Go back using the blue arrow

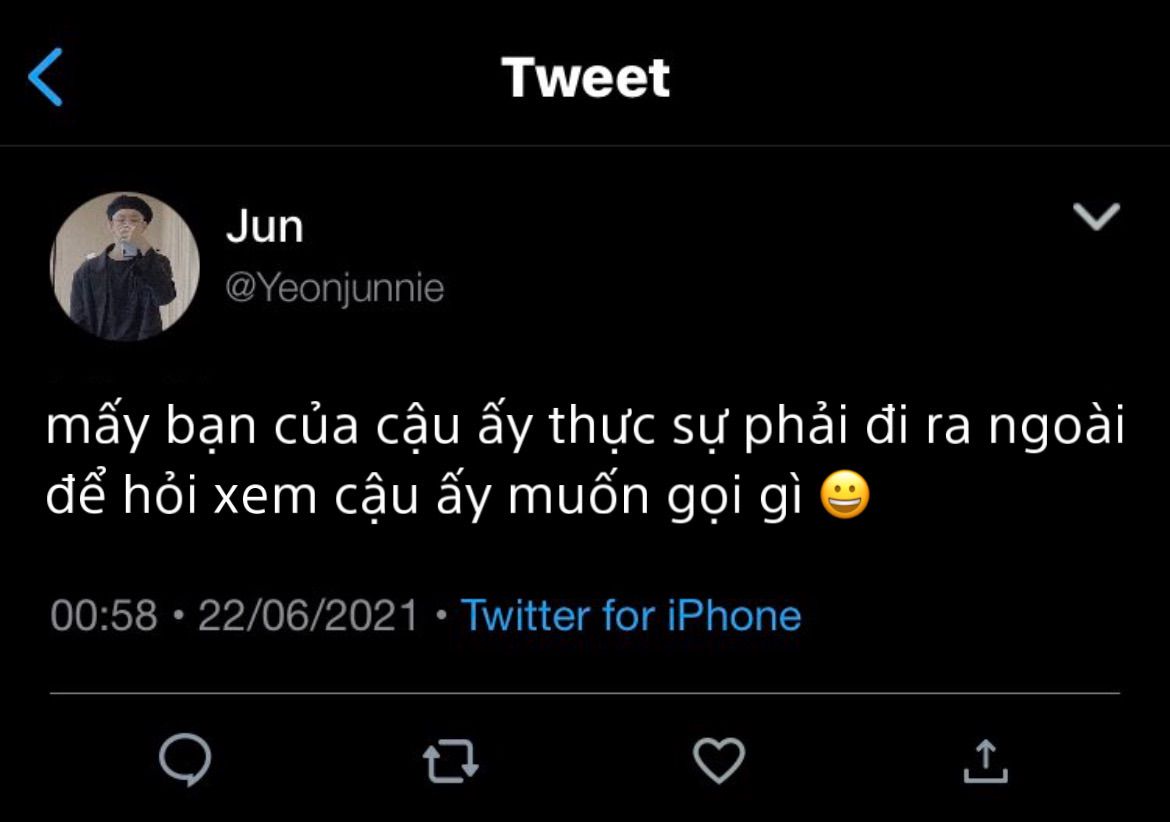45,77
